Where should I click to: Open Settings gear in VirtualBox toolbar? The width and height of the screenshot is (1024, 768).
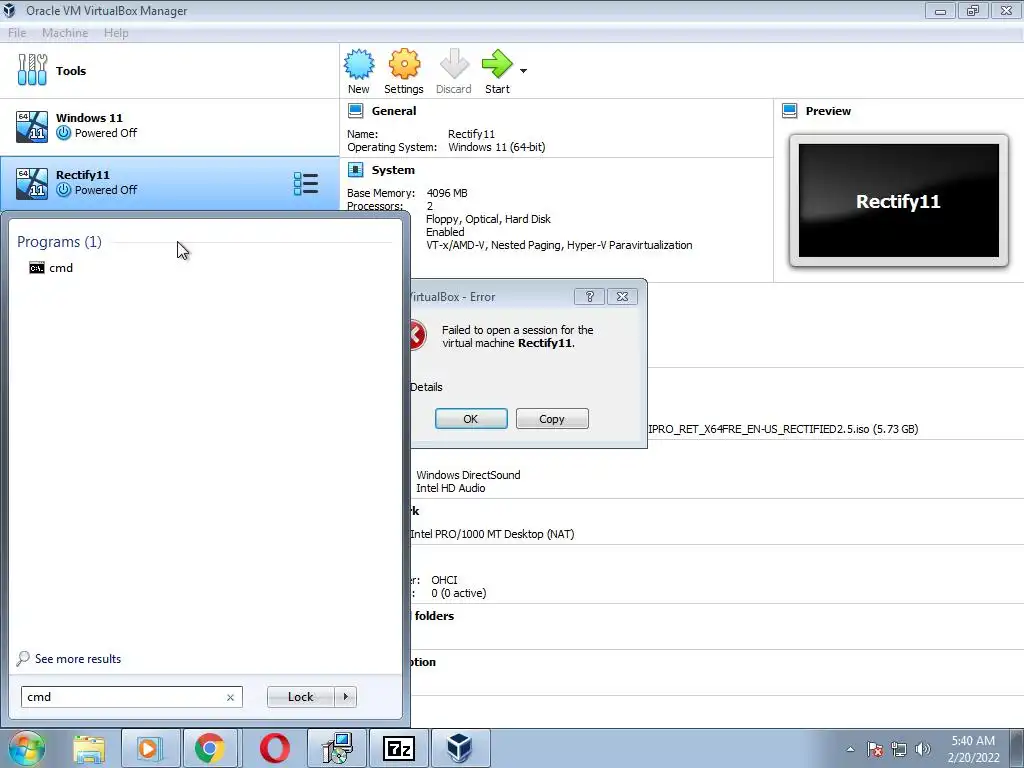pyautogui.click(x=404, y=65)
